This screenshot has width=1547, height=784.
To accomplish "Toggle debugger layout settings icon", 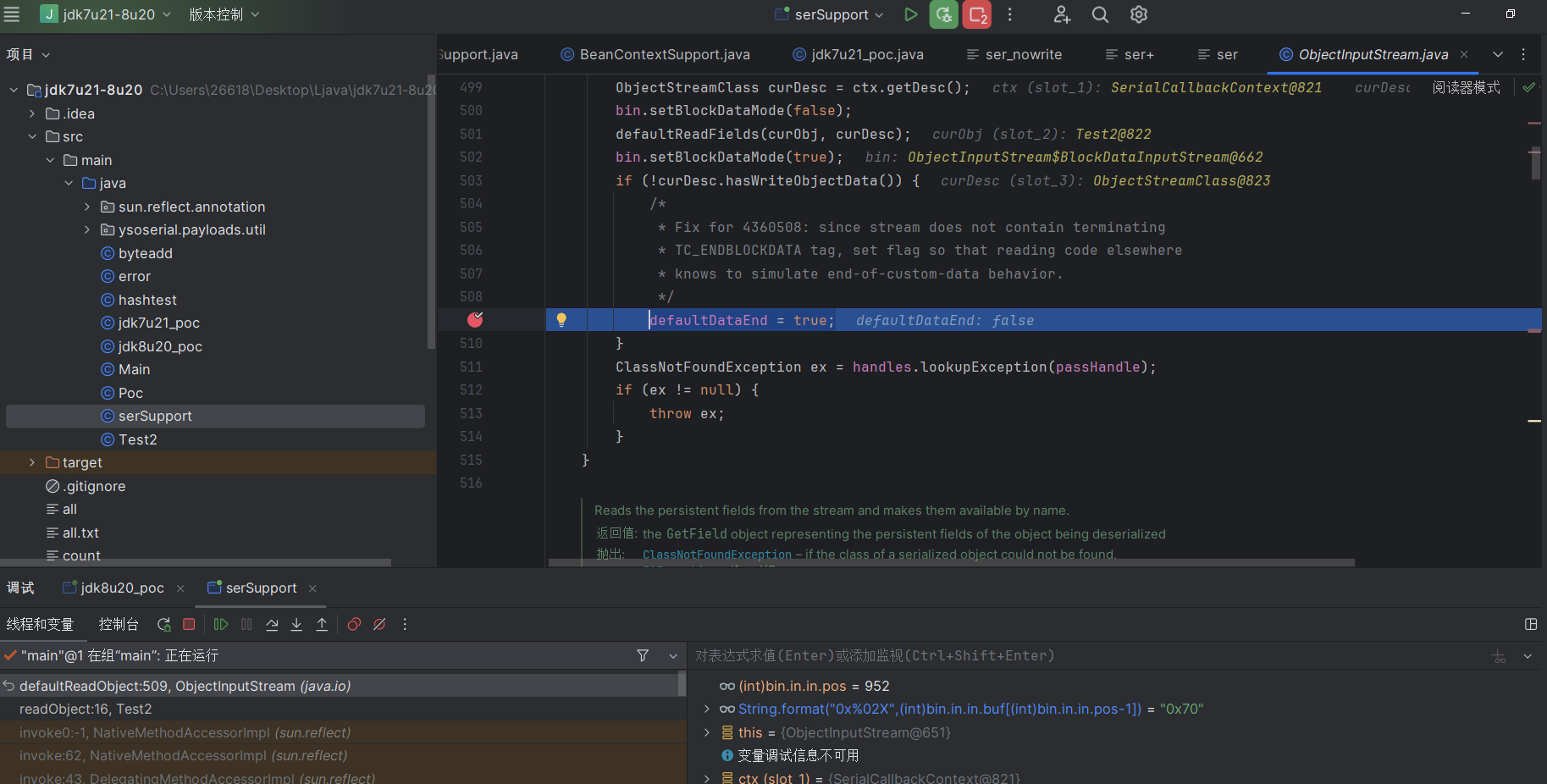I will tap(1531, 624).
